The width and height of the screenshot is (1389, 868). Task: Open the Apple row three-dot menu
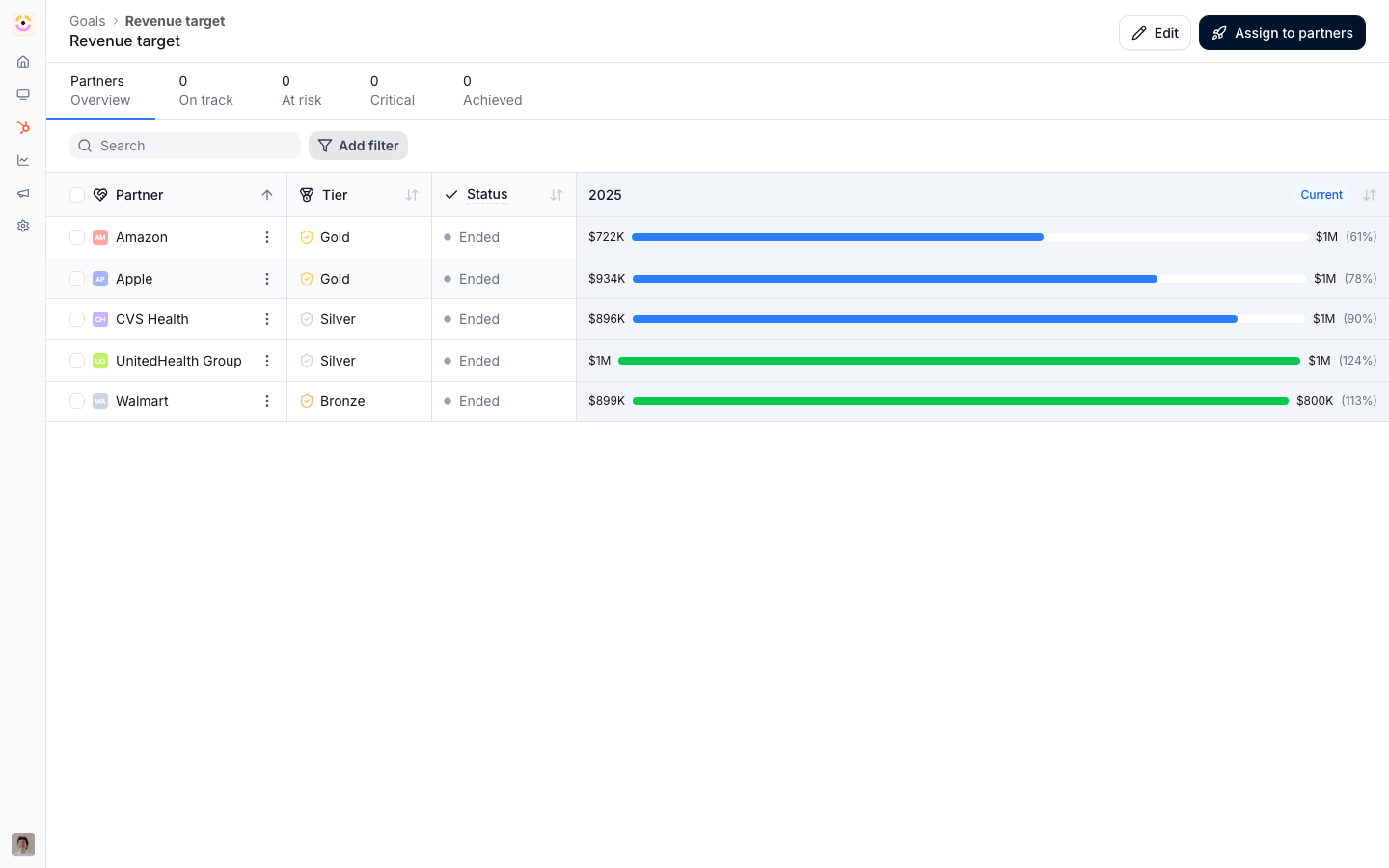tap(267, 279)
